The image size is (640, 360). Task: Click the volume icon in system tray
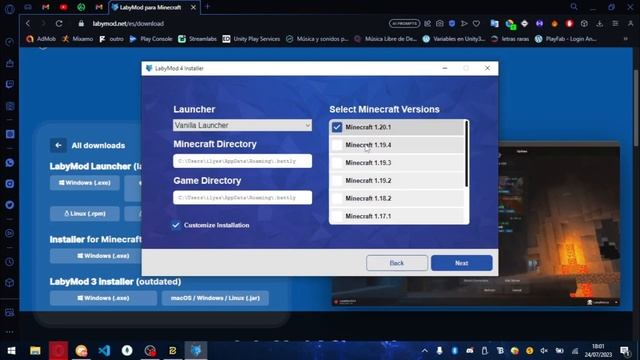pos(544,351)
